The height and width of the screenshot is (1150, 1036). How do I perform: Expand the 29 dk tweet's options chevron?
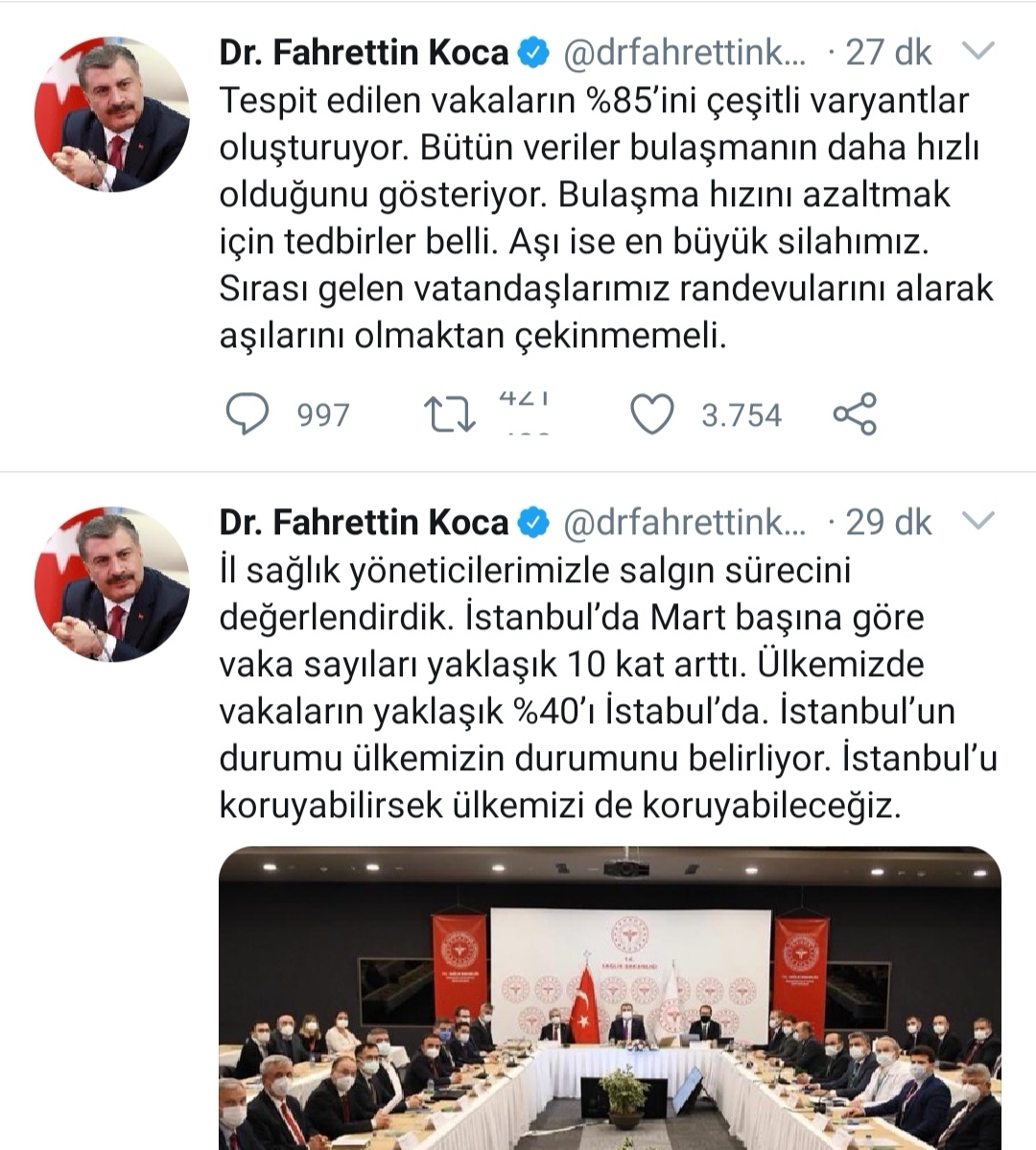coord(978,521)
